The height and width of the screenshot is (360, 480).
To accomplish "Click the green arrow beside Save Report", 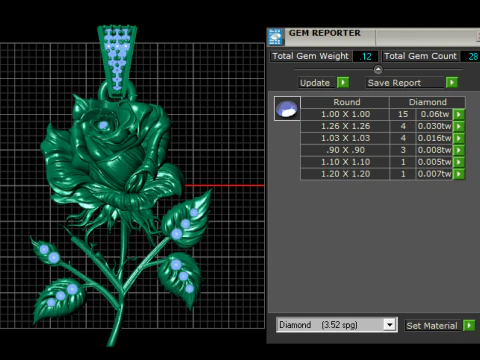I will pyautogui.click(x=452, y=82).
